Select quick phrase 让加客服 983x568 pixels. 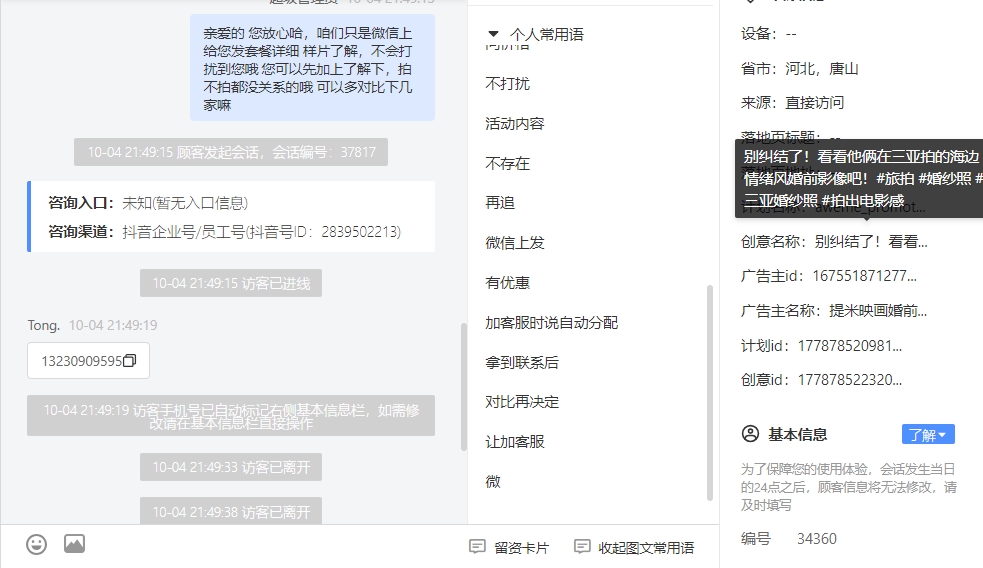515,442
